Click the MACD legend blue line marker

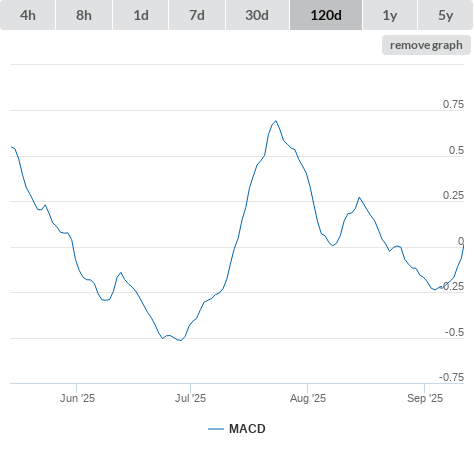[216, 429]
